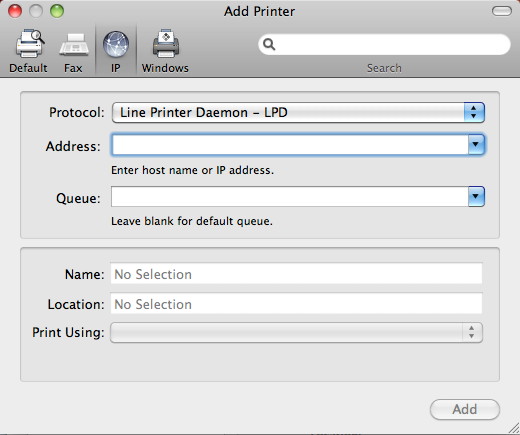
Task: Open the Protocol popup menu
Action: pos(298,113)
